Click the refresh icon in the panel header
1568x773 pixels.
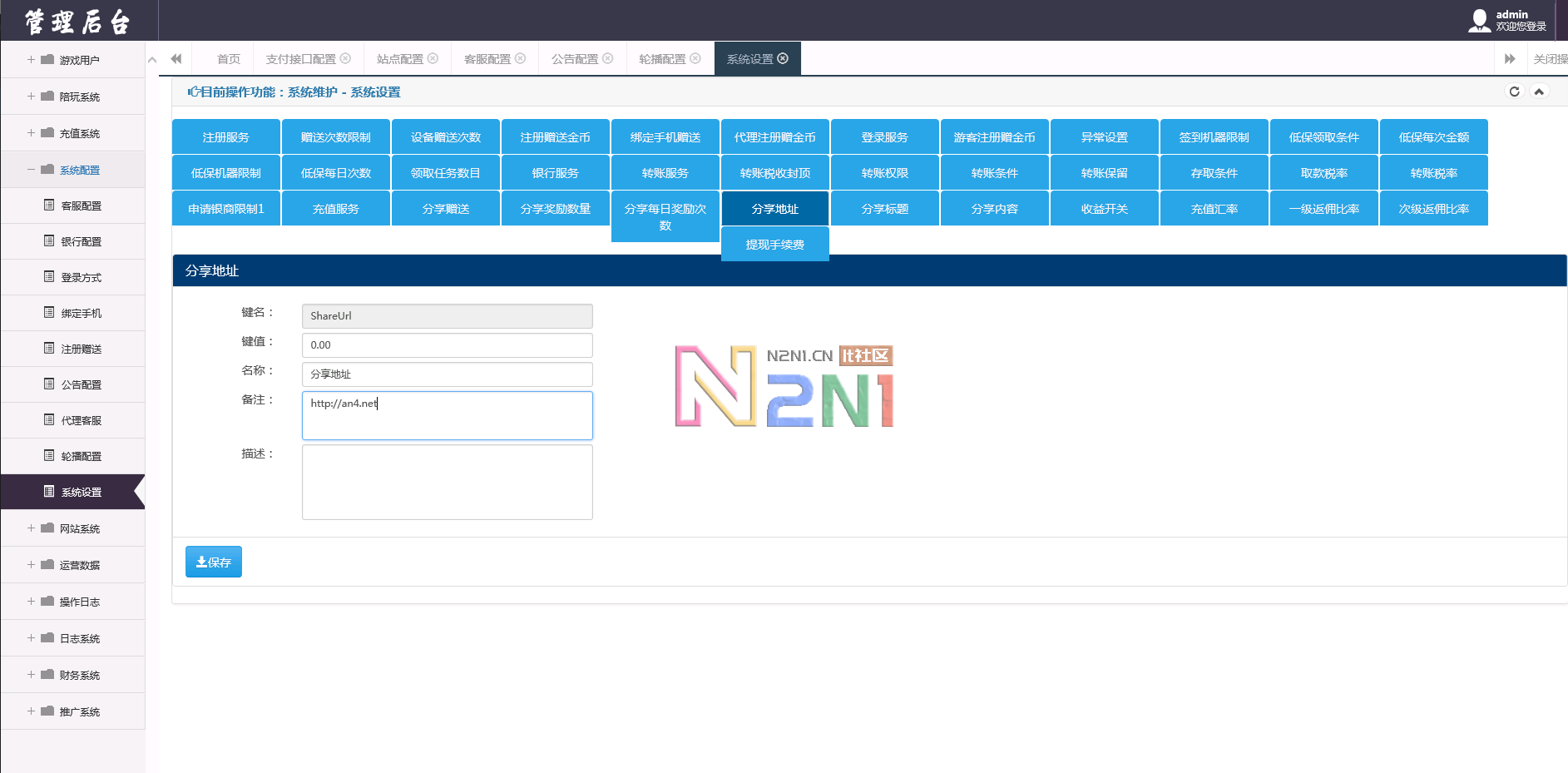[1514, 92]
